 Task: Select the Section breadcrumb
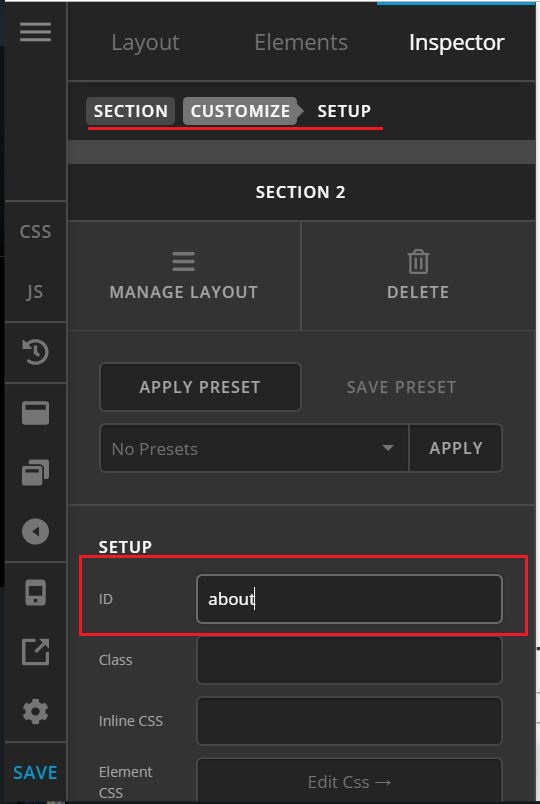pos(130,111)
